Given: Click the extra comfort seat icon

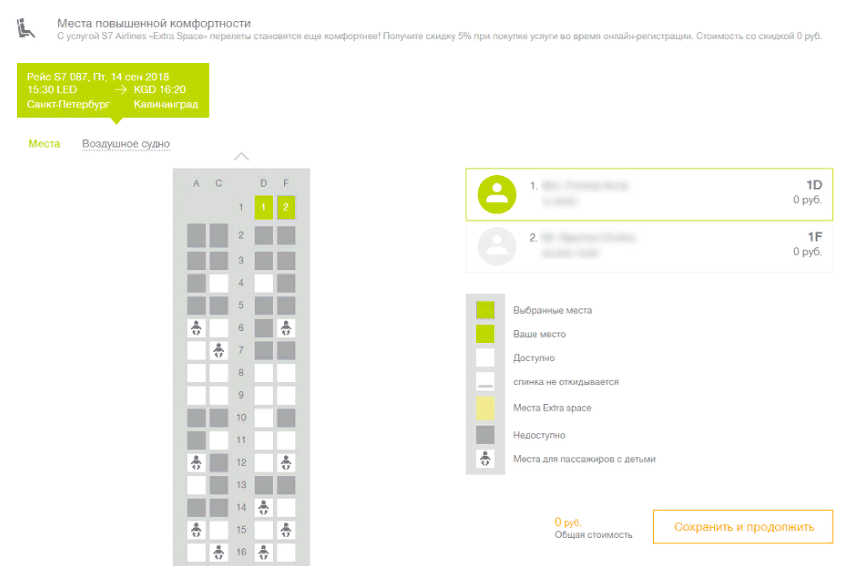Looking at the screenshot, I should click(25, 29).
